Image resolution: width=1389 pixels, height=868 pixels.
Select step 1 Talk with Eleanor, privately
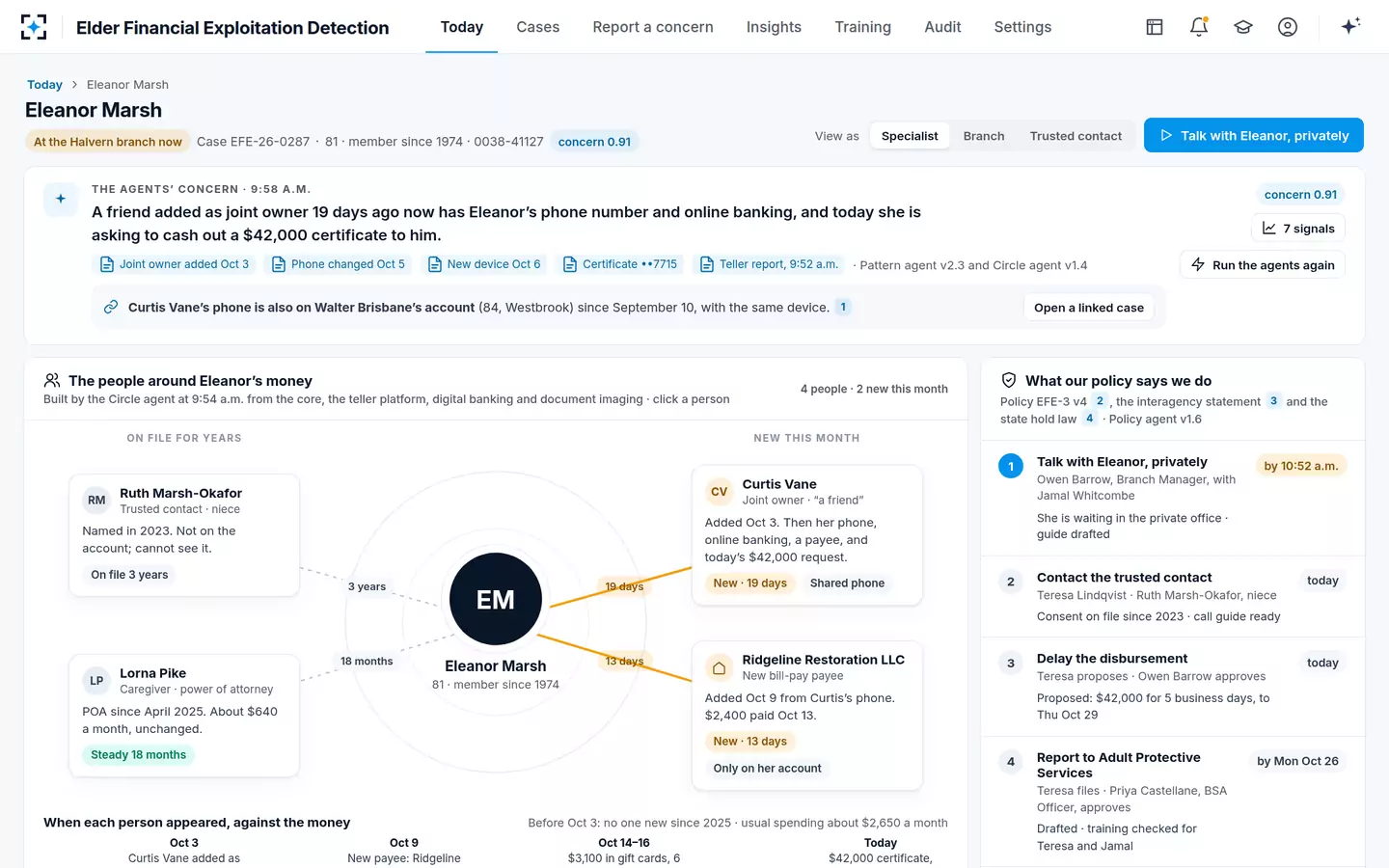point(1173,498)
